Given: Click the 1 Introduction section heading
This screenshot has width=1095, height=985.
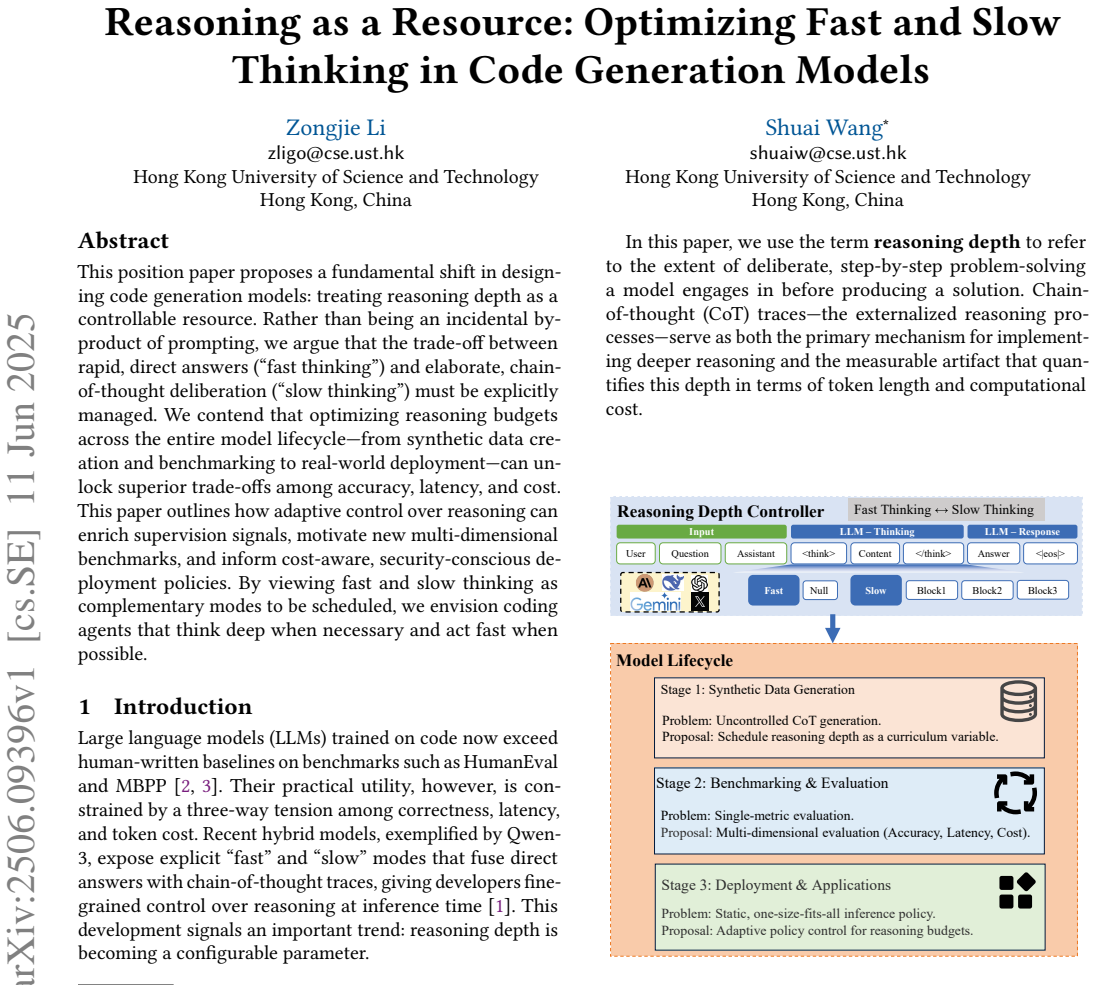Looking at the screenshot, I should click(x=165, y=707).
